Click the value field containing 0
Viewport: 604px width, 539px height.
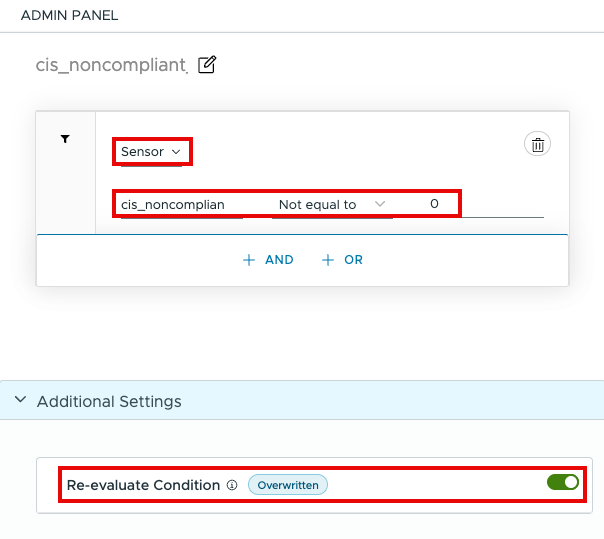(x=434, y=204)
